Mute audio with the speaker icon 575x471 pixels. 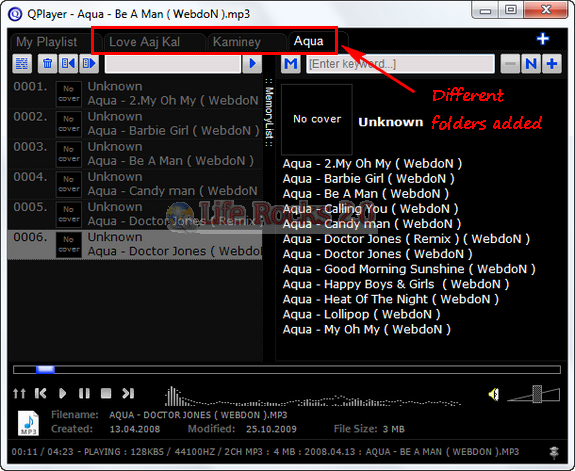(x=494, y=394)
